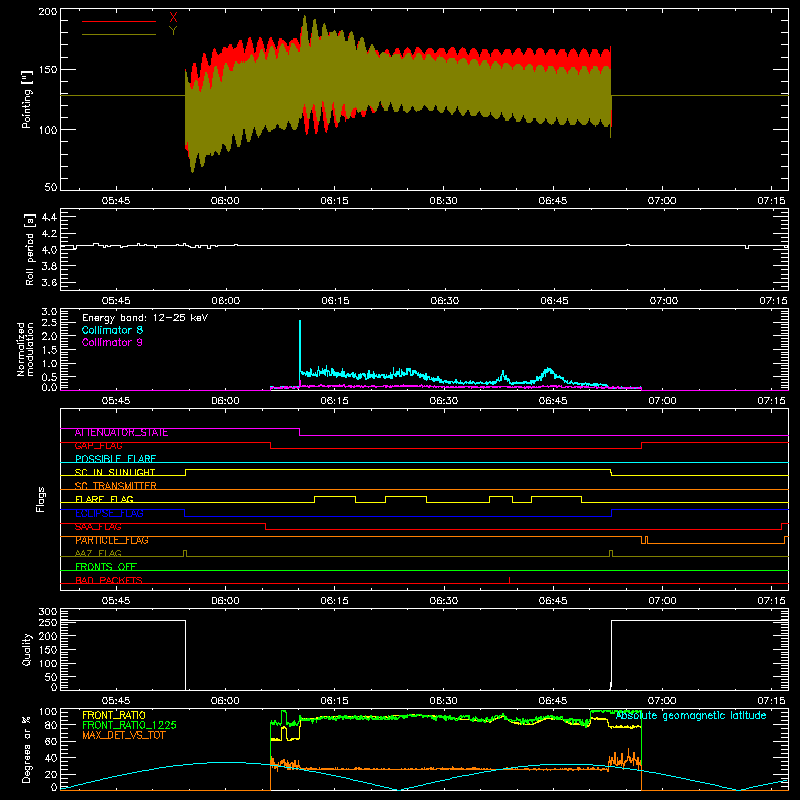Click the Flags axis title
Screen dimensions: 800x800
tap(40, 499)
